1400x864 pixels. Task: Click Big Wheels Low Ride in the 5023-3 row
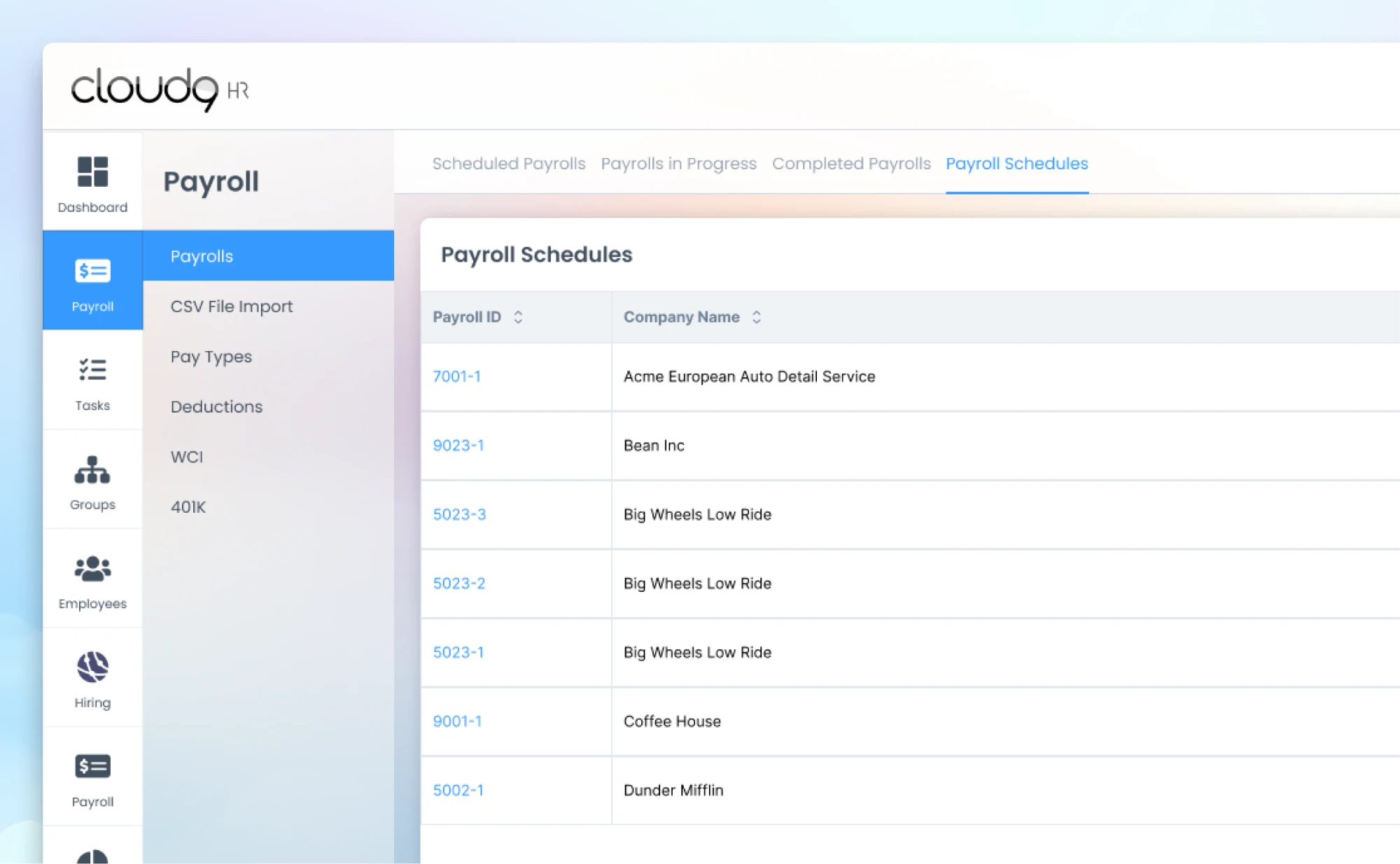697,514
